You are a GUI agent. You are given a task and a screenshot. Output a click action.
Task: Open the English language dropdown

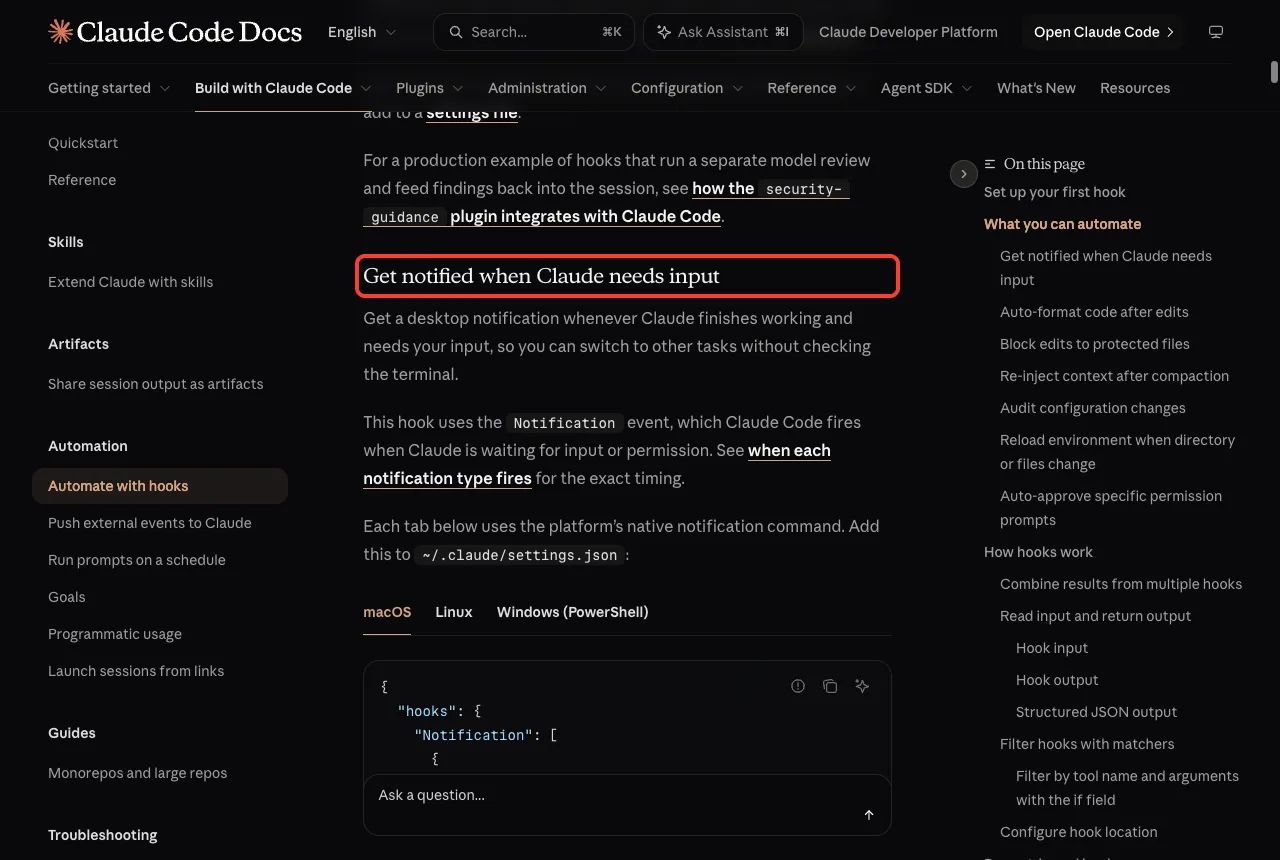click(362, 32)
